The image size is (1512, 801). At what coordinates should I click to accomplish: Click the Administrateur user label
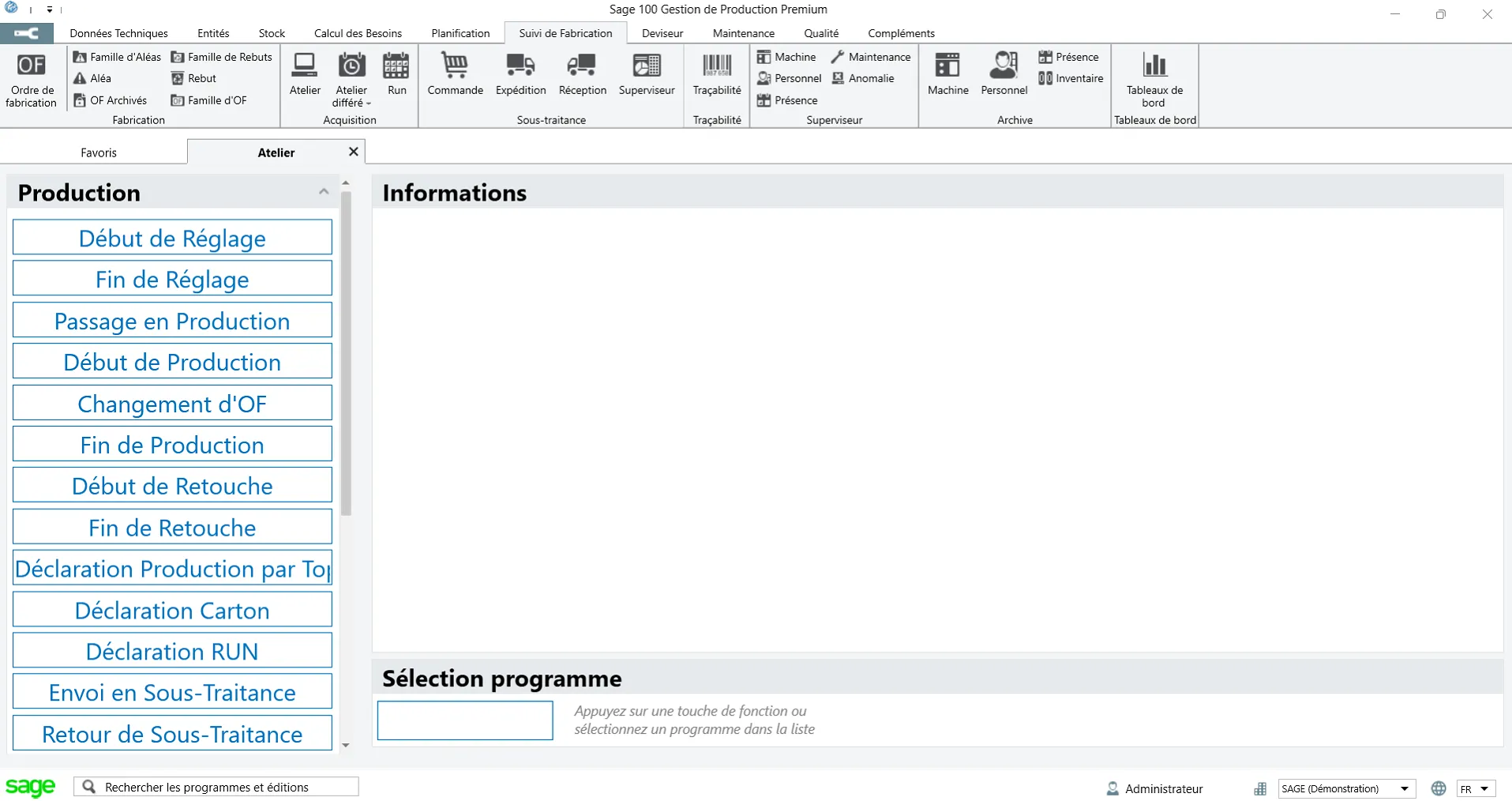point(1164,788)
